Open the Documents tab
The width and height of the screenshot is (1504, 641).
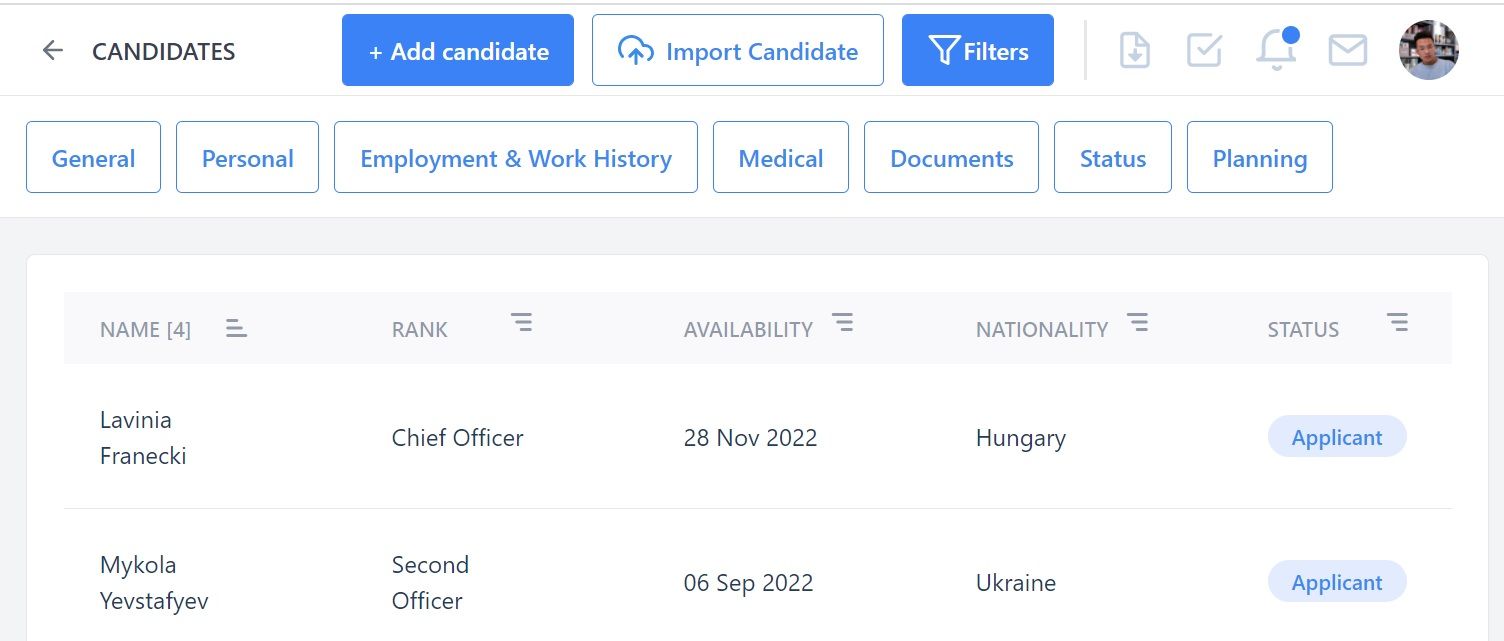pyautogui.click(x=951, y=157)
